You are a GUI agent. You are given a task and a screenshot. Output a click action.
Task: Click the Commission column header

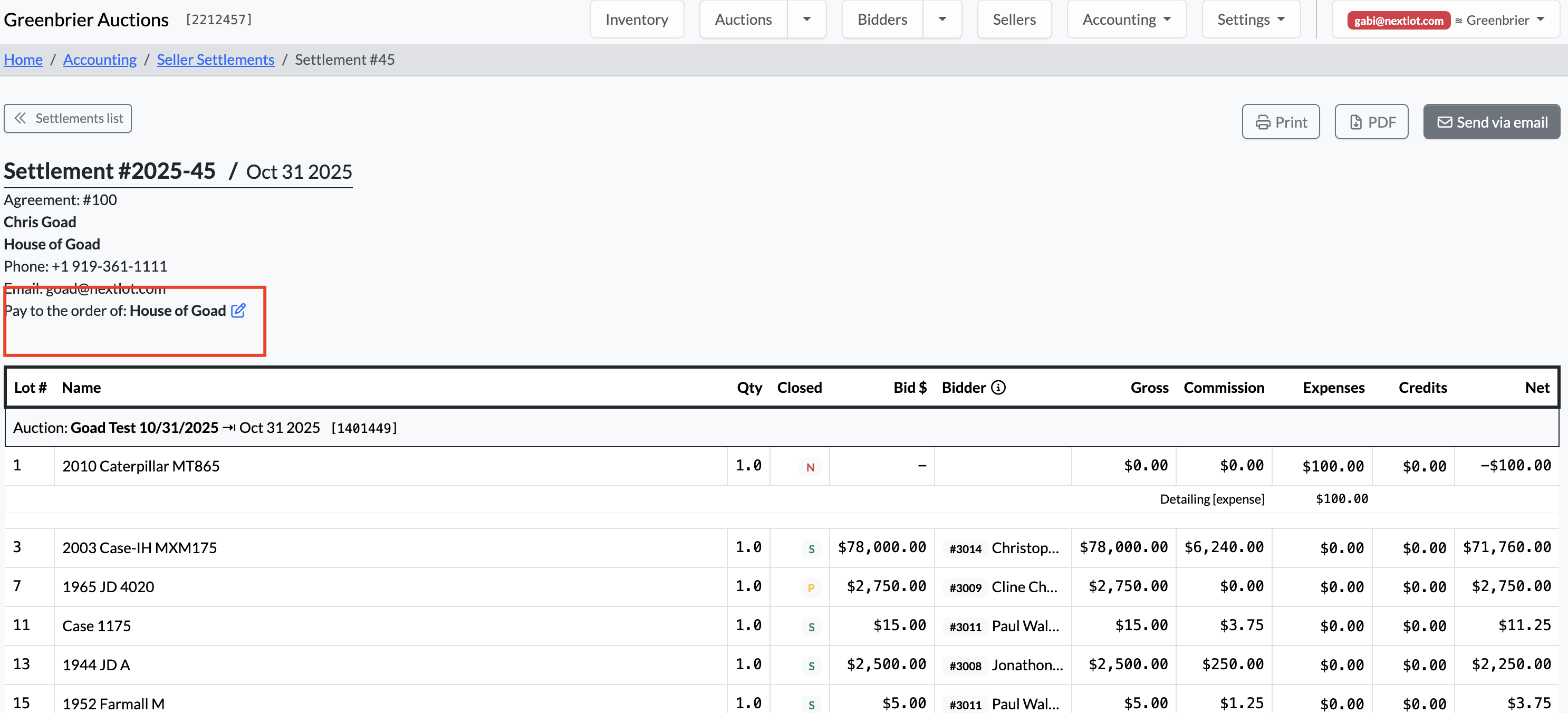[1224, 387]
